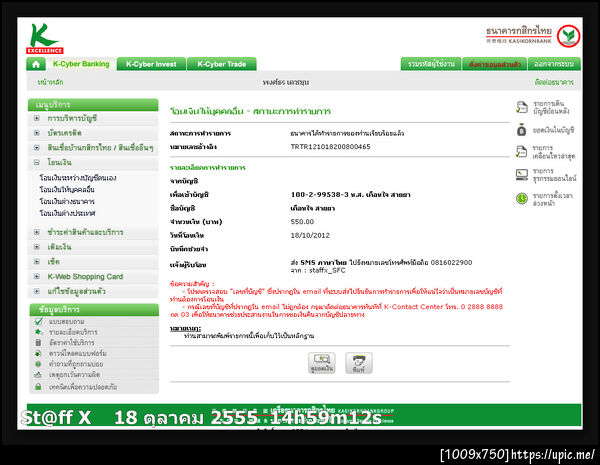
Task: Click the ติดต่อธนาคาร link
Action: (x=554, y=82)
